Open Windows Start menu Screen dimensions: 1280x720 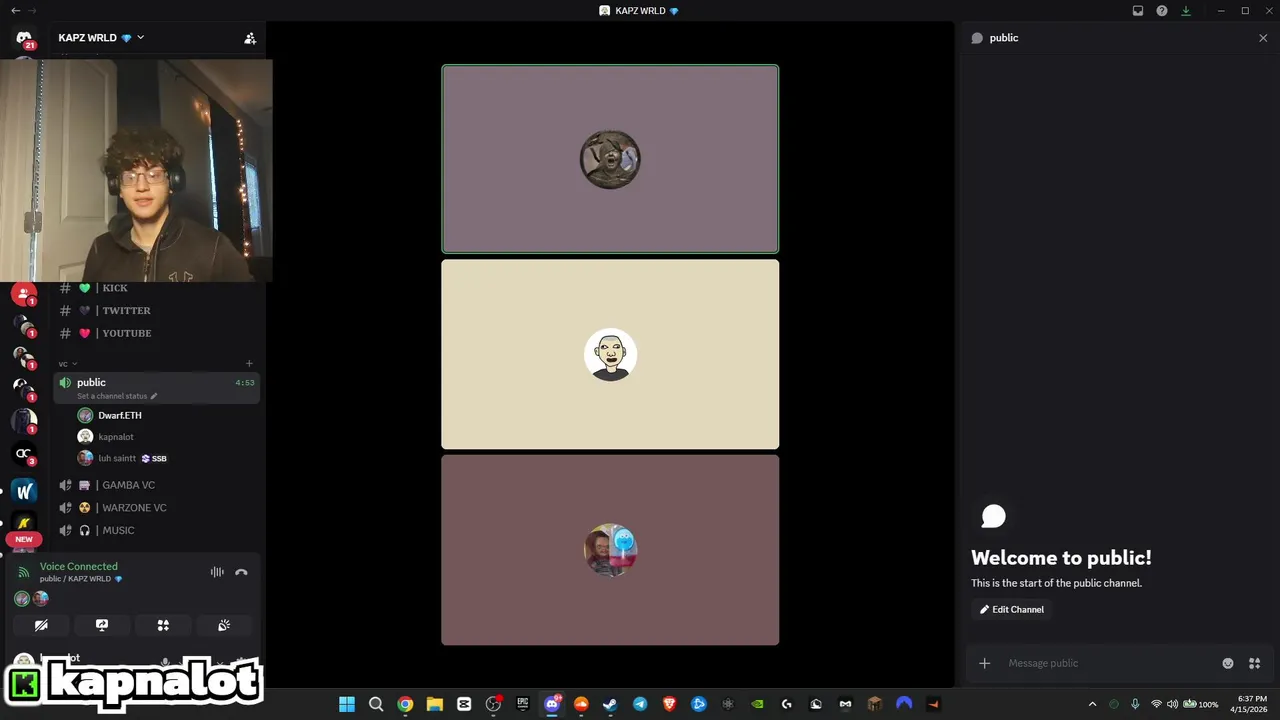click(x=347, y=704)
